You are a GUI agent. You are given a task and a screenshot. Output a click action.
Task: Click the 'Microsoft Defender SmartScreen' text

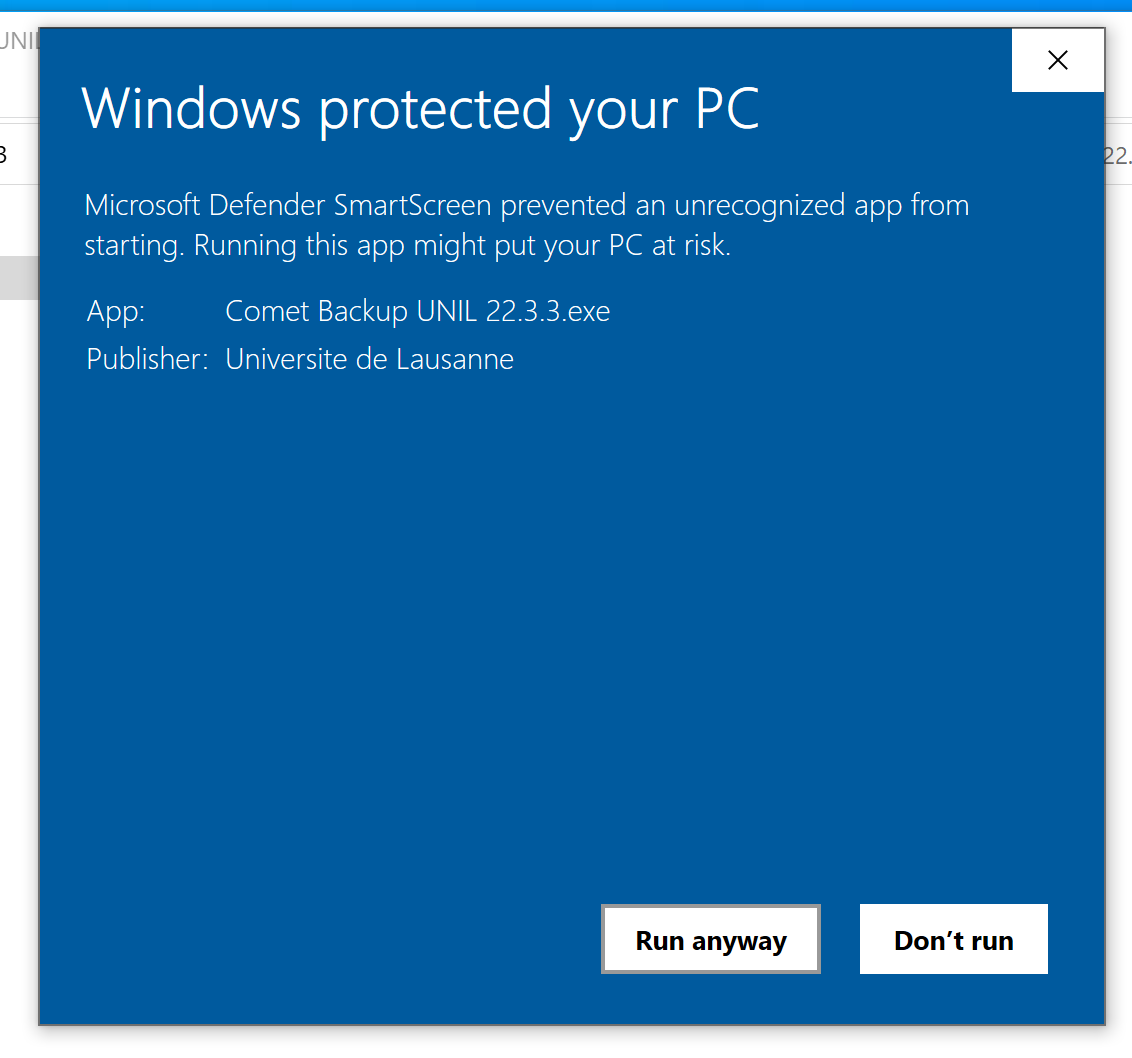(x=288, y=206)
